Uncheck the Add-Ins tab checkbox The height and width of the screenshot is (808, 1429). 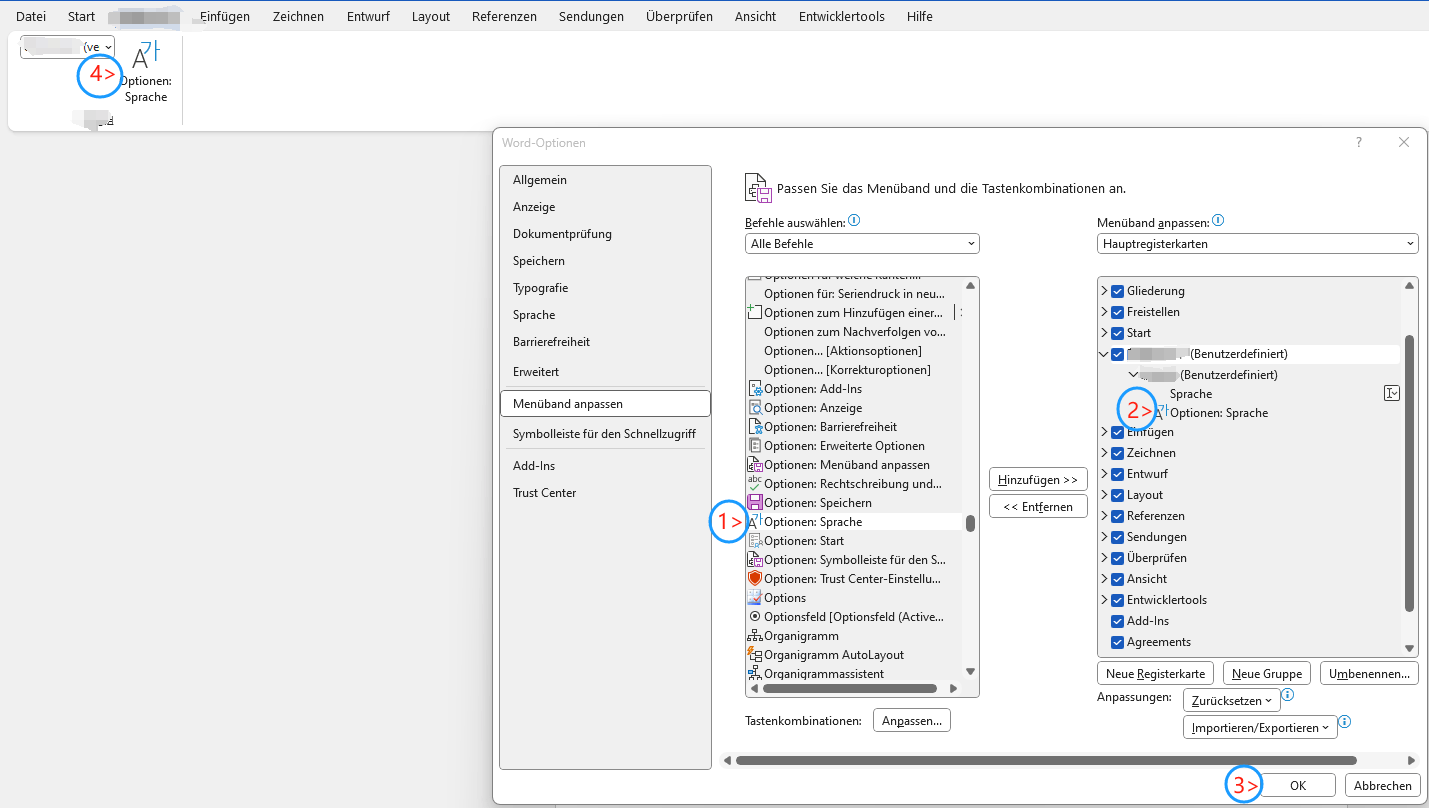(x=1118, y=621)
